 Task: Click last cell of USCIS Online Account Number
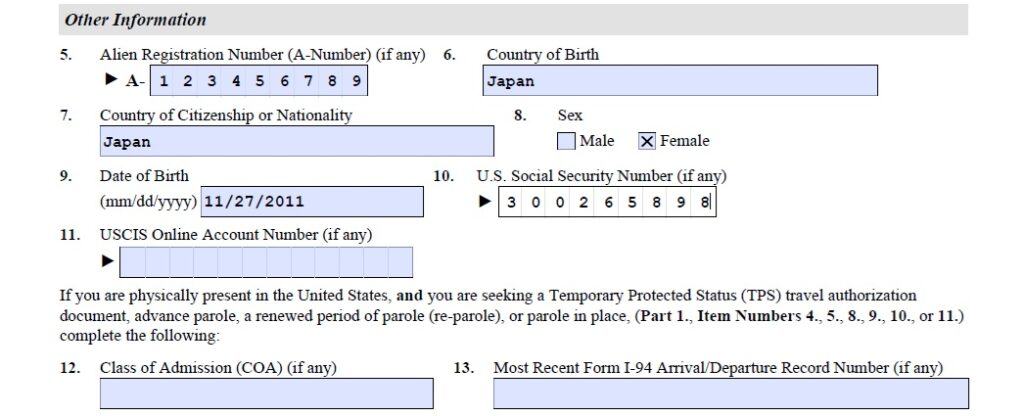click(x=400, y=262)
